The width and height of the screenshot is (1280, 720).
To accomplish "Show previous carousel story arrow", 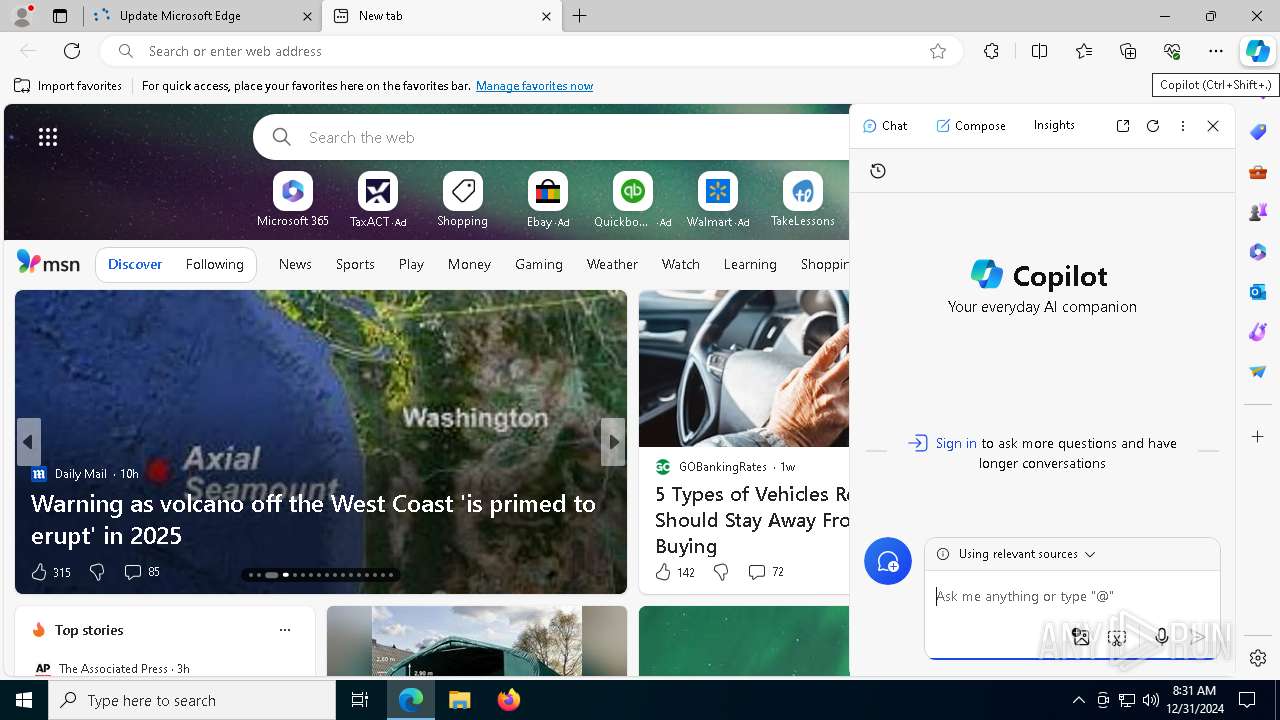I will coord(28,442).
